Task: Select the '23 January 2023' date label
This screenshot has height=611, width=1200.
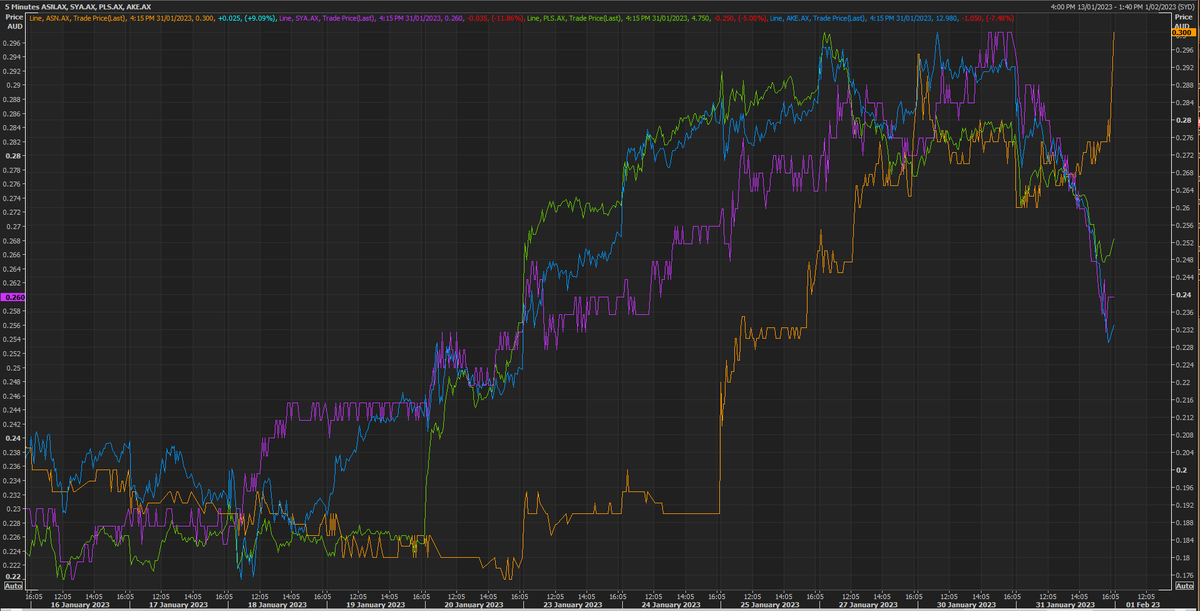Action: click(x=573, y=605)
